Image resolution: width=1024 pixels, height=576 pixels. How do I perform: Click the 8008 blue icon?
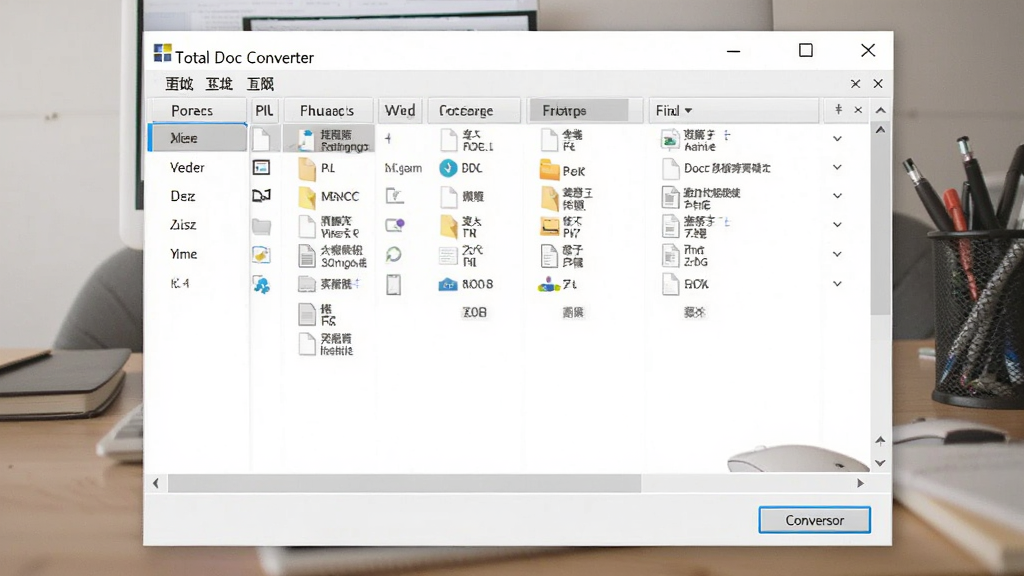pos(448,285)
